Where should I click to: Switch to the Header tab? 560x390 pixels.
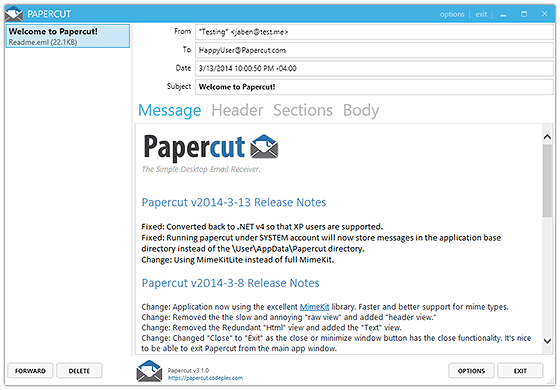237,110
